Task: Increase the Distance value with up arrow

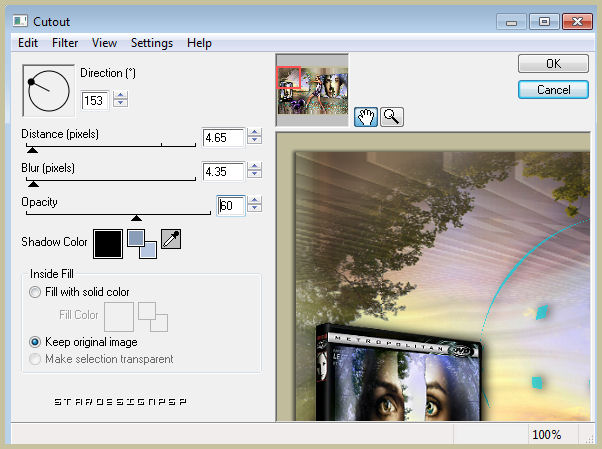Action: tap(254, 132)
